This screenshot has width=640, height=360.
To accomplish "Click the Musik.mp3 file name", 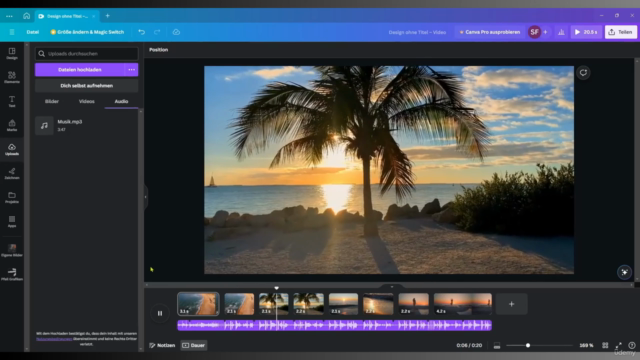I will 70,122.
